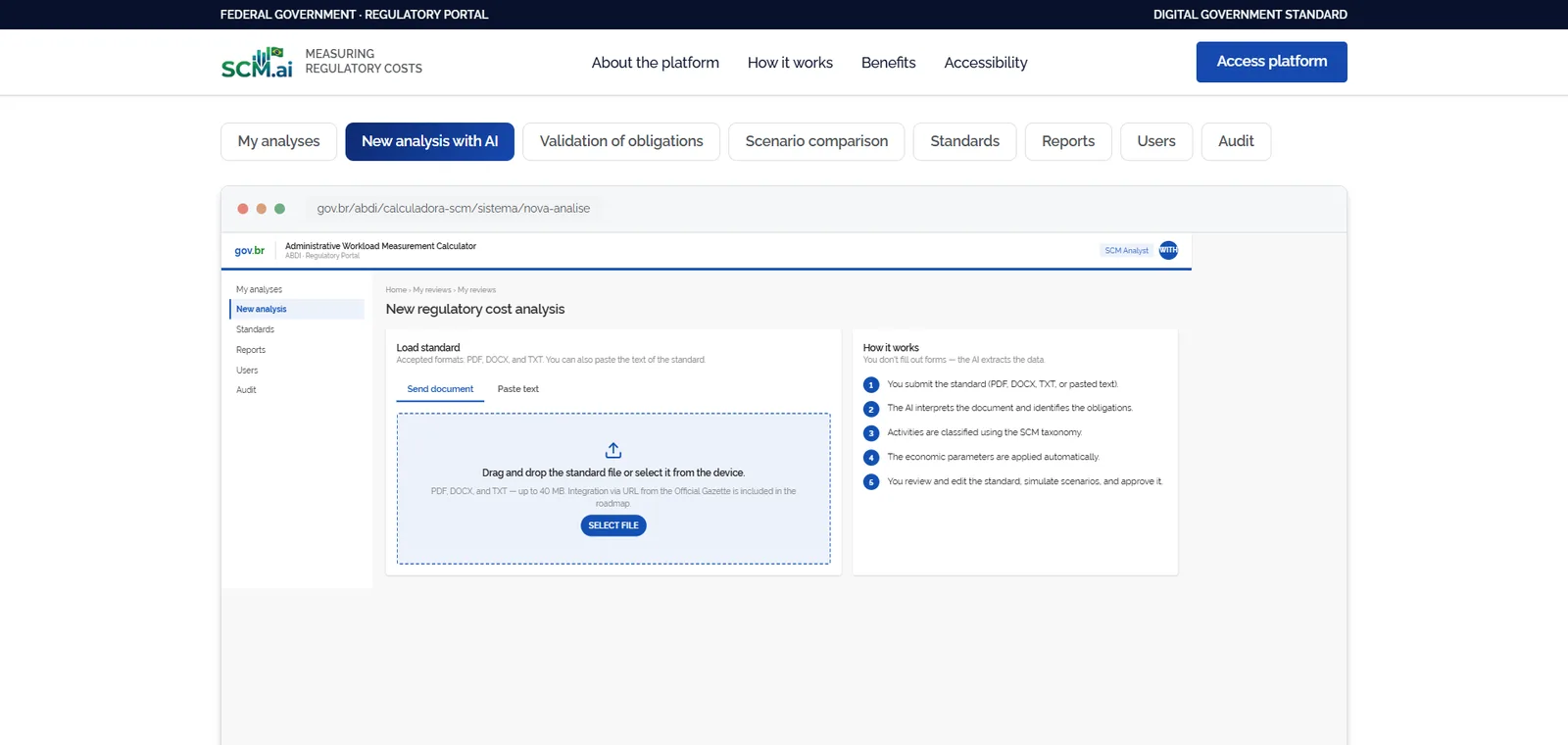Click the mockup browser URL bar
Image resolution: width=1568 pixels, height=745 pixels.
click(x=453, y=209)
